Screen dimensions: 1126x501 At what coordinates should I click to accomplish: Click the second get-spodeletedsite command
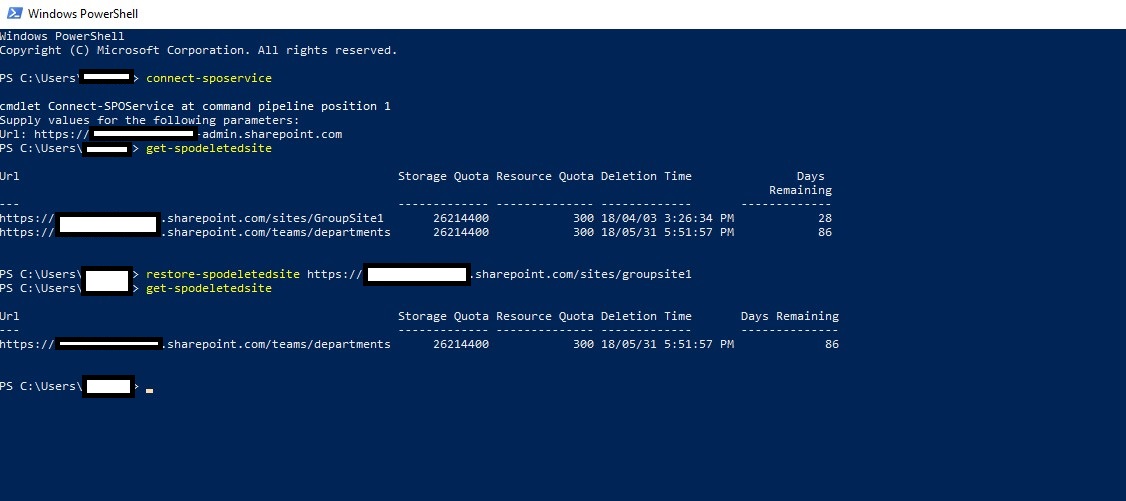pyautogui.click(x=209, y=288)
